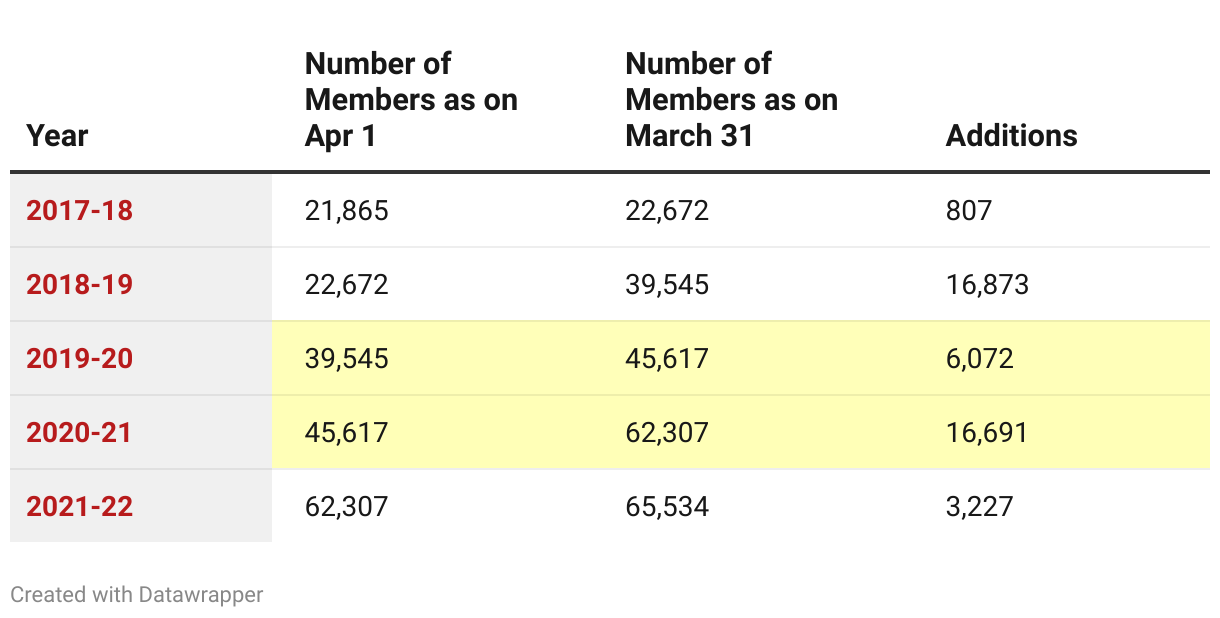Image resolution: width=1220 pixels, height=618 pixels.
Task: Select the 2020-21 year row label
Action: tap(79, 433)
